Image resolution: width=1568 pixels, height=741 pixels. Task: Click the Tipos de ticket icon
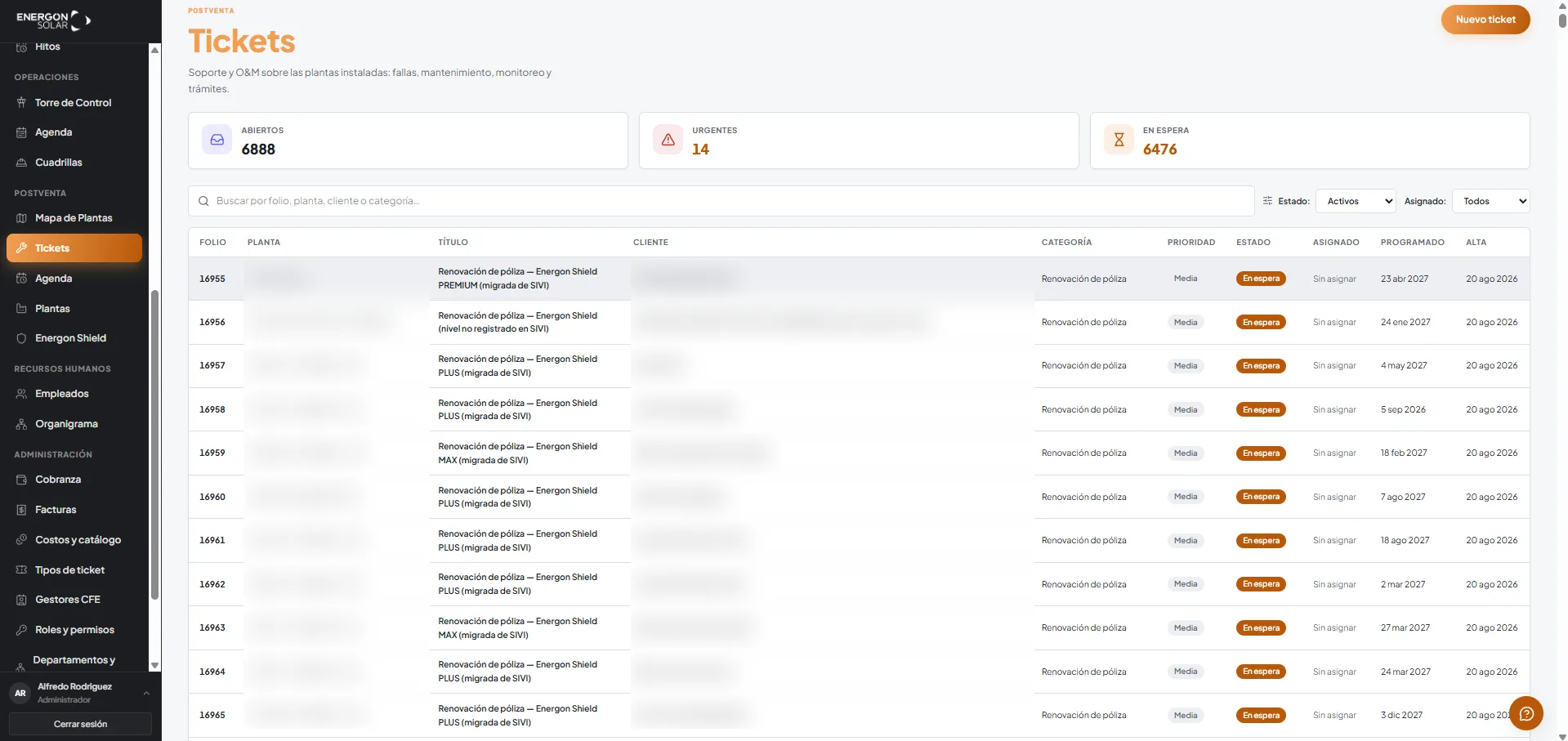[x=21, y=570]
